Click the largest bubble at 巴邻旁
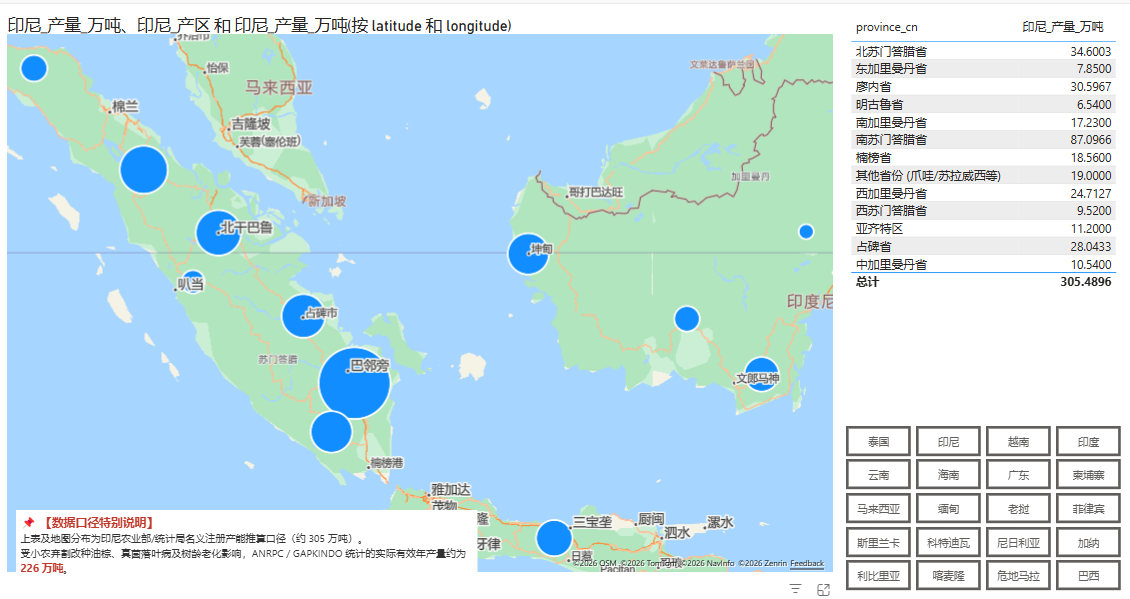 (355, 383)
